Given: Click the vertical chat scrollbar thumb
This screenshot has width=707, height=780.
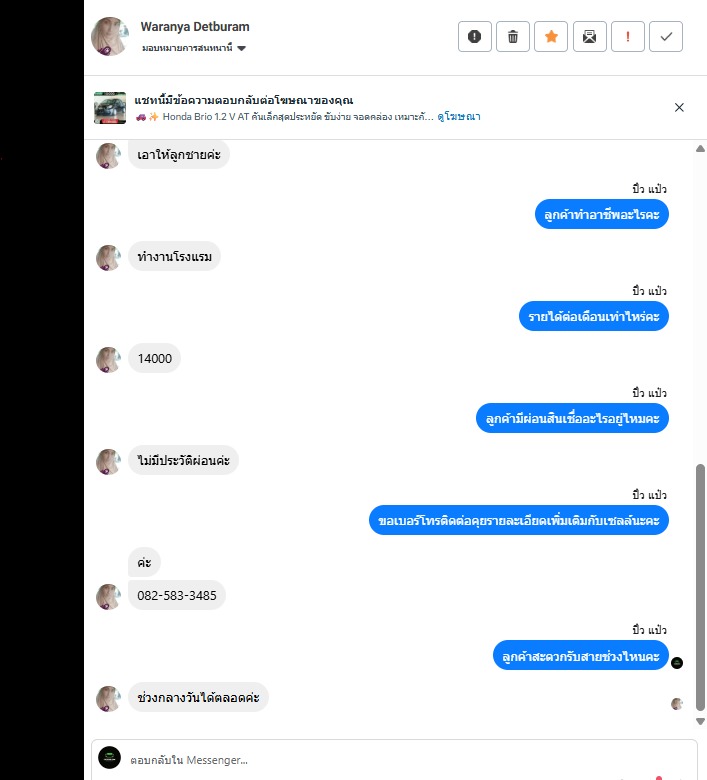Looking at the screenshot, I should tap(701, 587).
